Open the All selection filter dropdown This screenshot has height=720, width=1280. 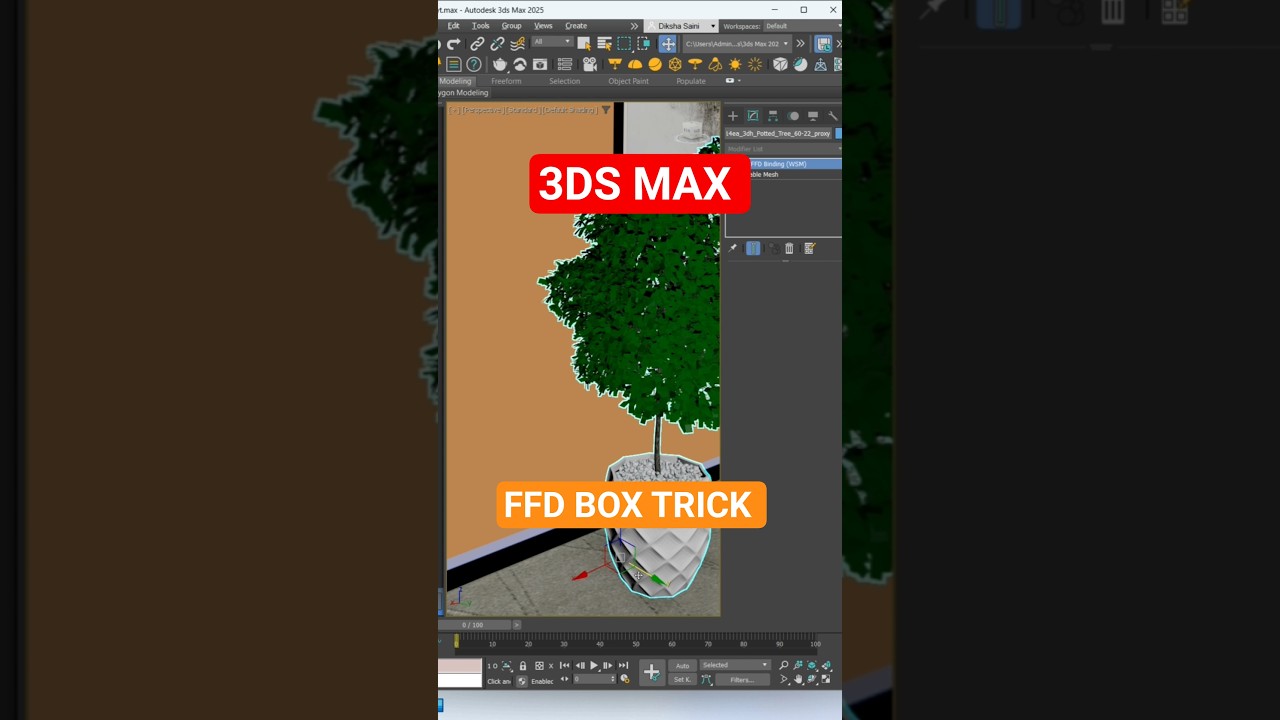click(x=552, y=42)
